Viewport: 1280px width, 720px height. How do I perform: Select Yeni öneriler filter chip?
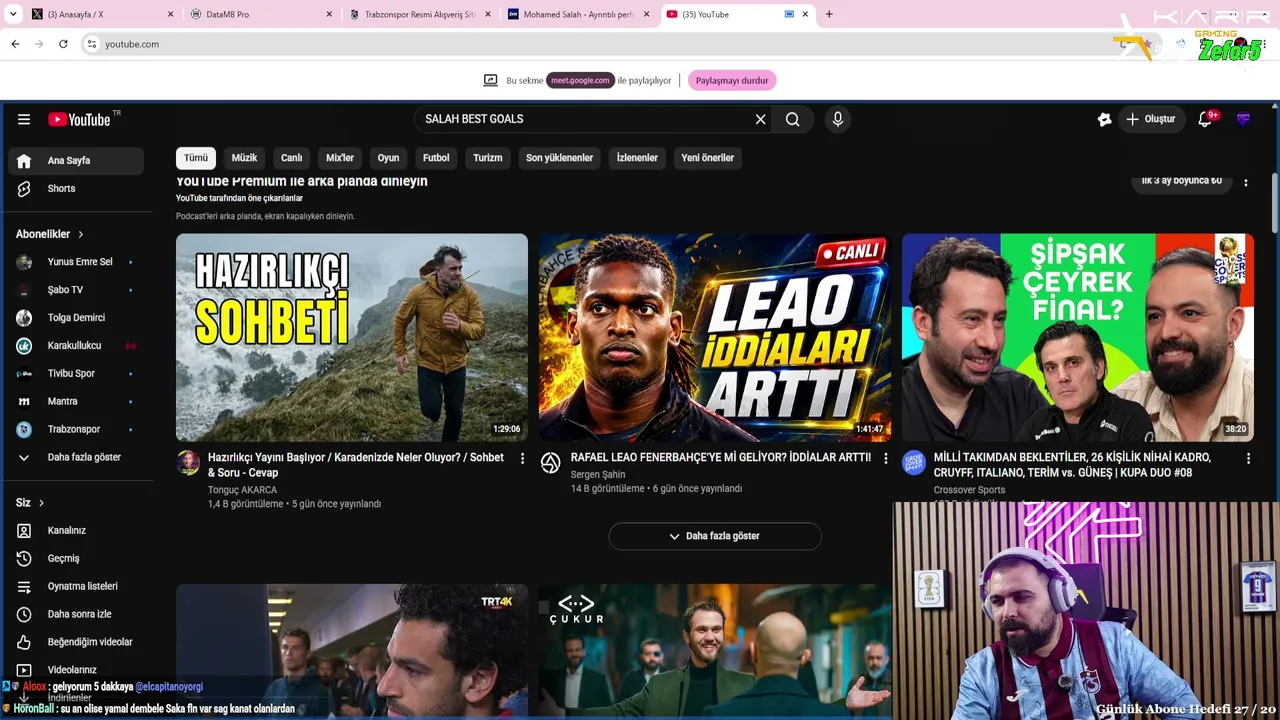pos(708,158)
